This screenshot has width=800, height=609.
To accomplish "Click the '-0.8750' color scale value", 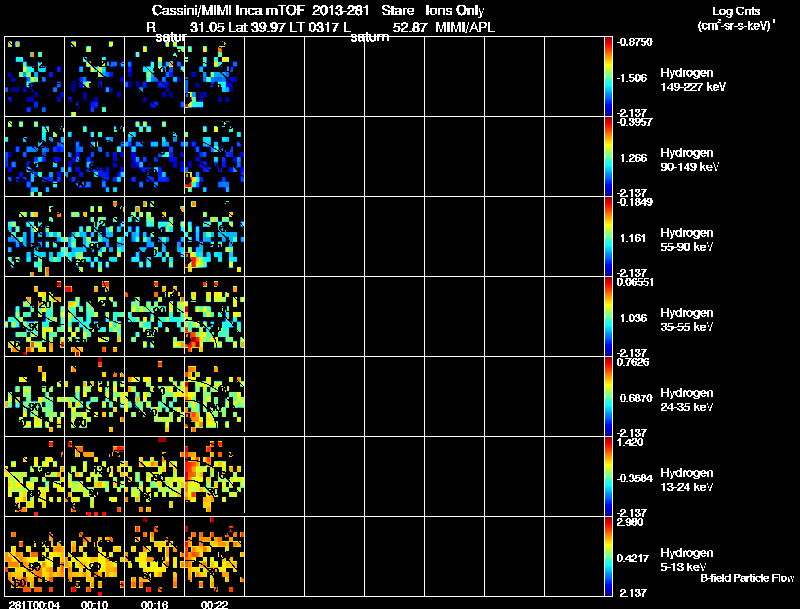I will (x=634, y=42).
